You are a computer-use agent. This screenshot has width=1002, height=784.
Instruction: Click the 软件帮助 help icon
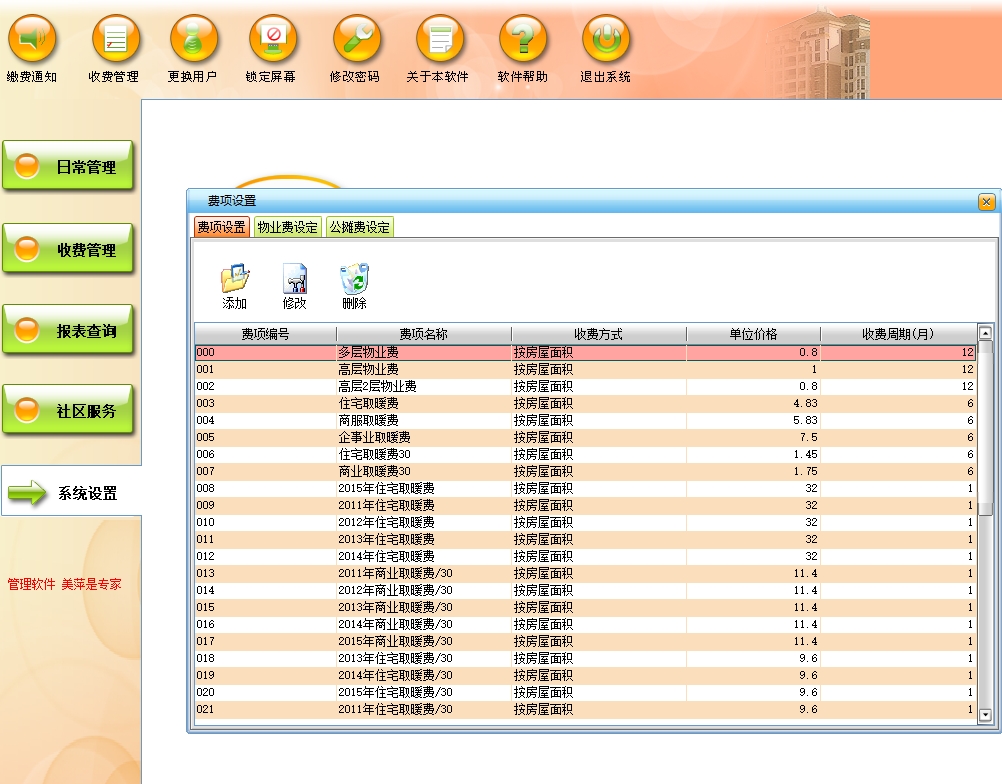click(x=523, y=40)
